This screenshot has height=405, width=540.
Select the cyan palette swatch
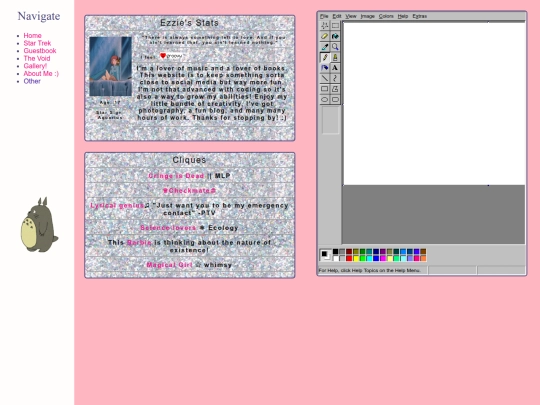[x=369, y=258]
